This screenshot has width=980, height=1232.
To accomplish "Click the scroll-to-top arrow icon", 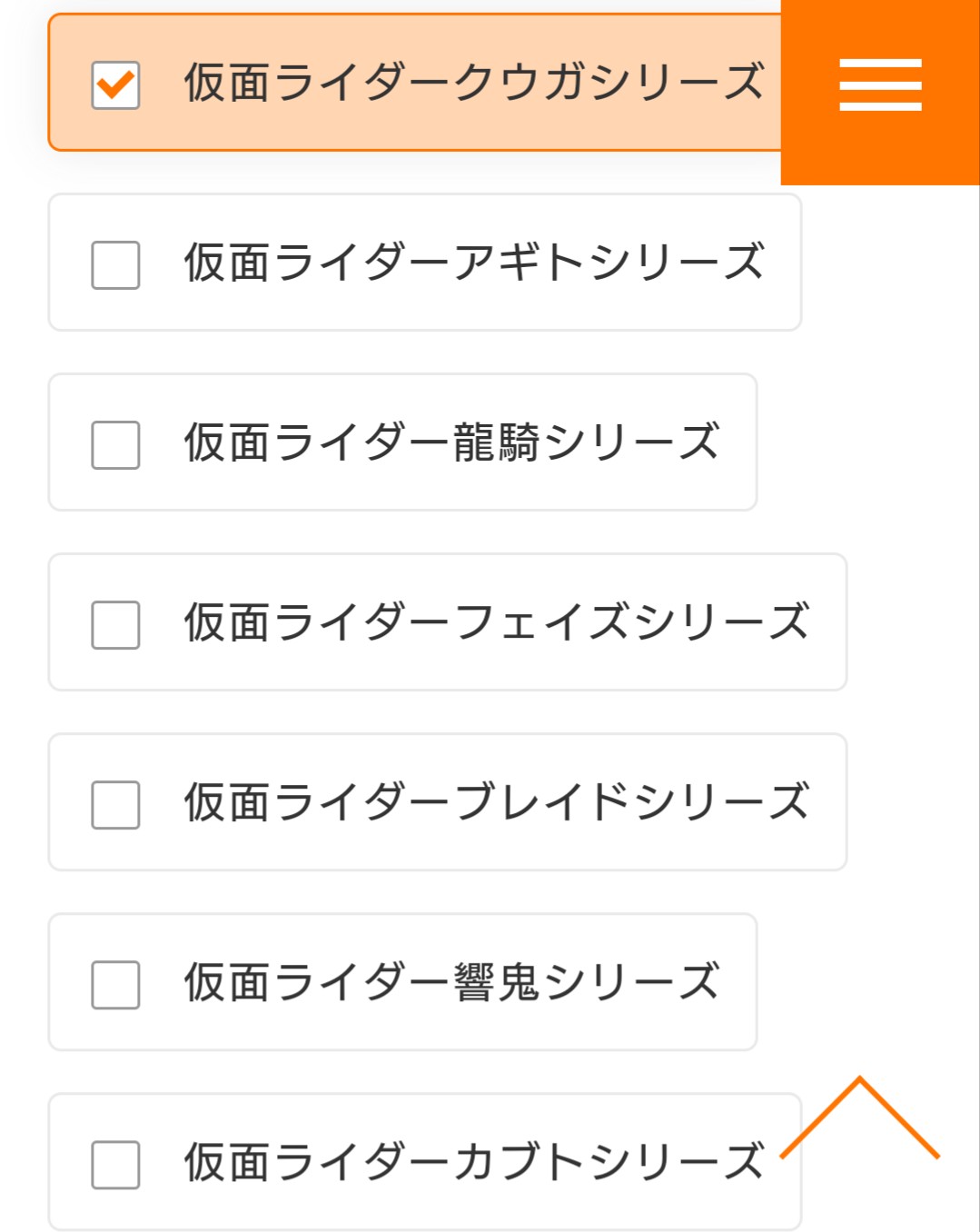I will click(859, 1119).
